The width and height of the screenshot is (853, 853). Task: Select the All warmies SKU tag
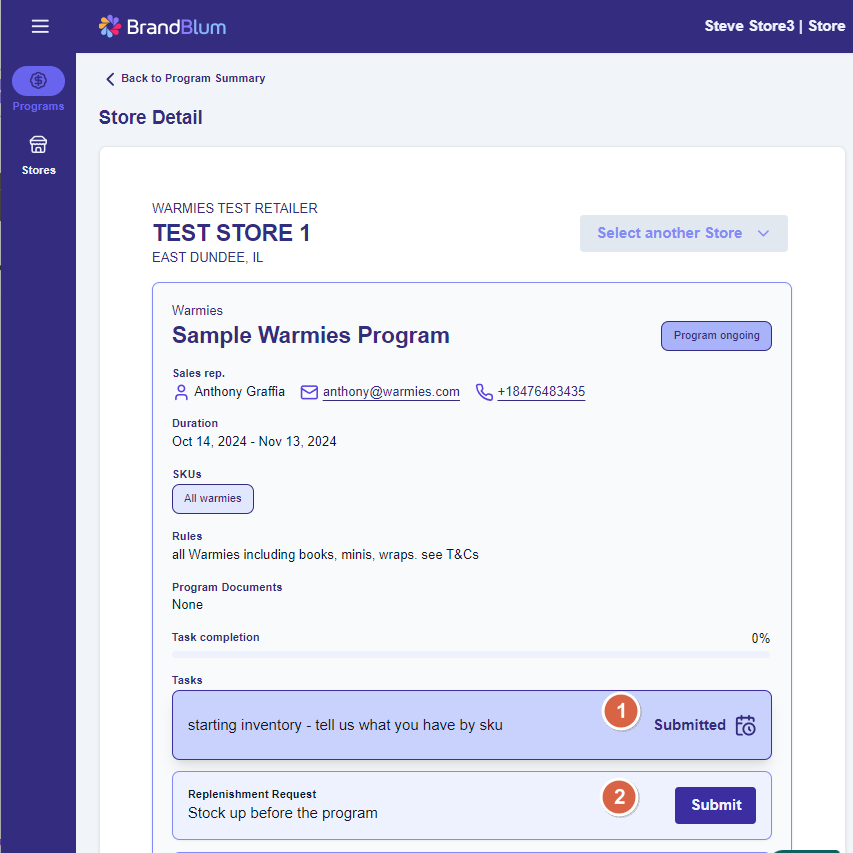213,499
